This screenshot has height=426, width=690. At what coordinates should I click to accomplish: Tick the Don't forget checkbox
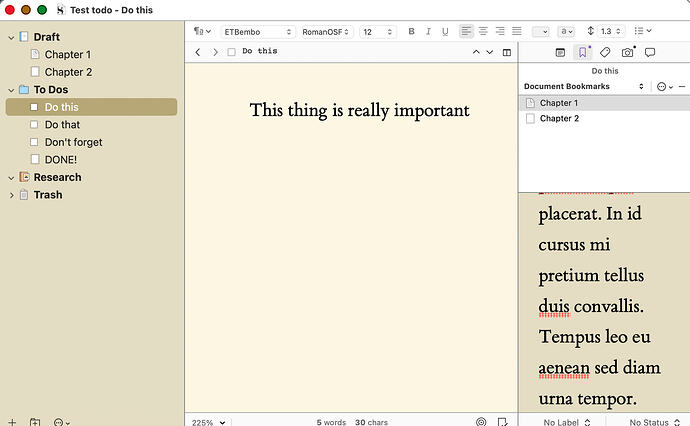tap(34, 142)
